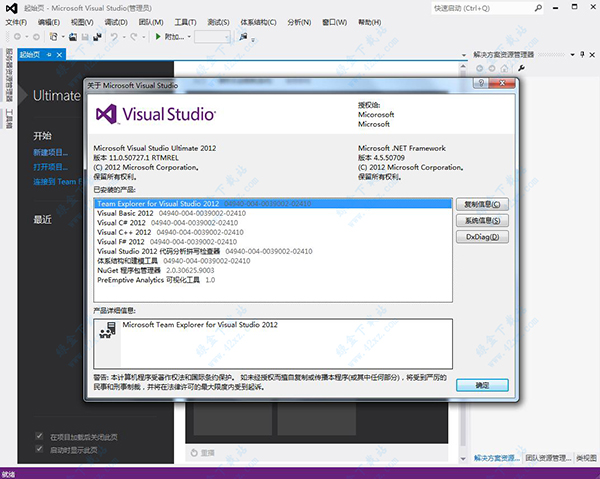Viewport: 600px width, 479px height.
Task: Click the Navigate Backward toolbar icon
Action: click(x=17, y=37)
